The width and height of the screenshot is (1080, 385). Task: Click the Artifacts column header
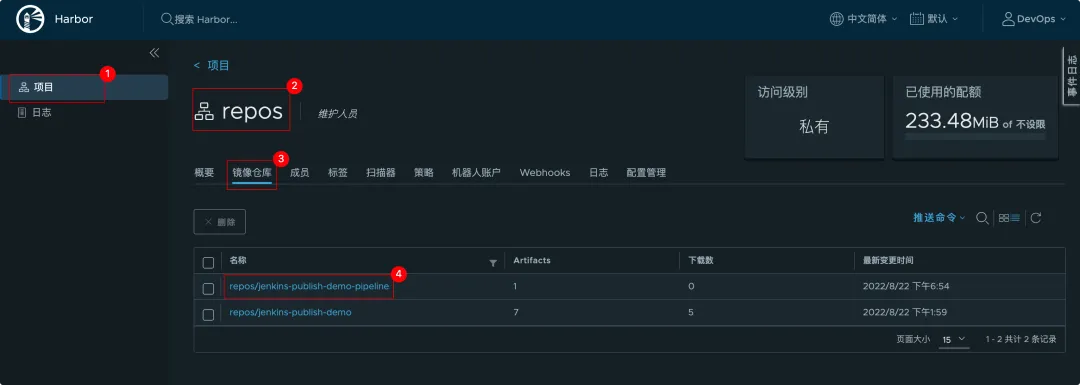point(532,260)
